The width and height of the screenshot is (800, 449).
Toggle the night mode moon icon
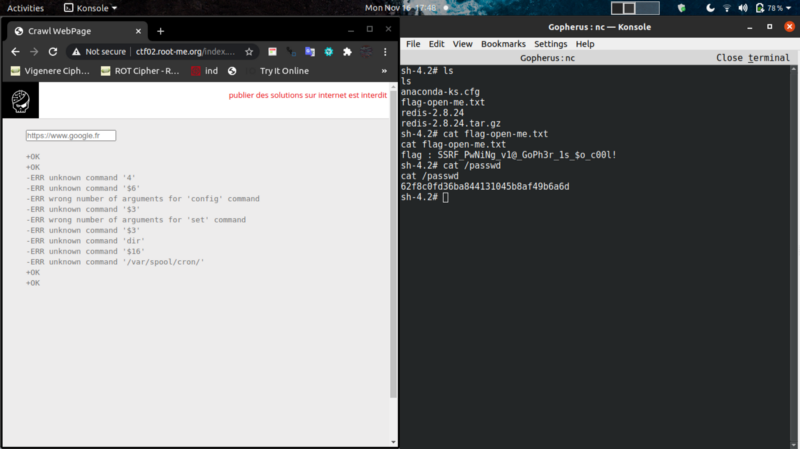[x=710, y=8]
